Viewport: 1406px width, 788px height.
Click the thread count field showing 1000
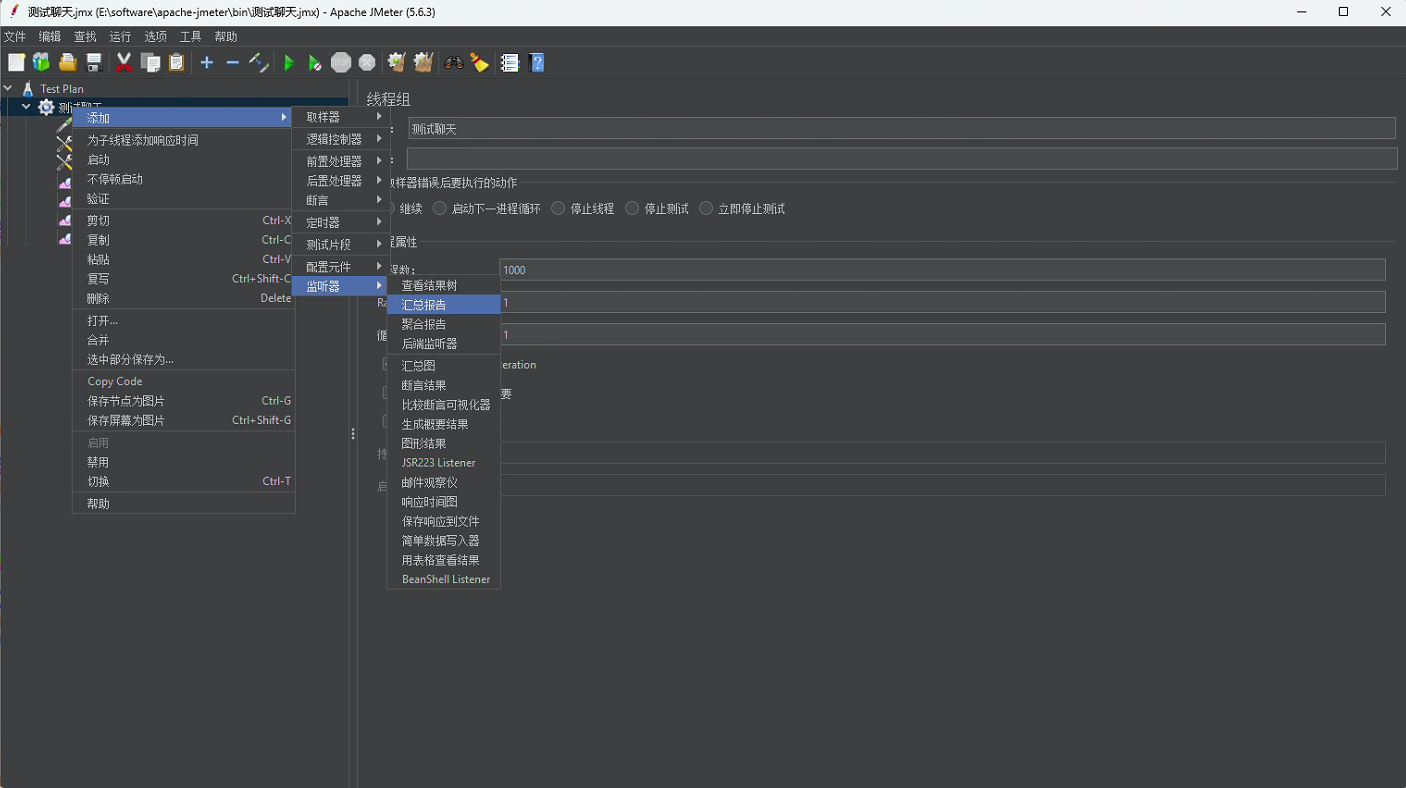click(940, 270)
